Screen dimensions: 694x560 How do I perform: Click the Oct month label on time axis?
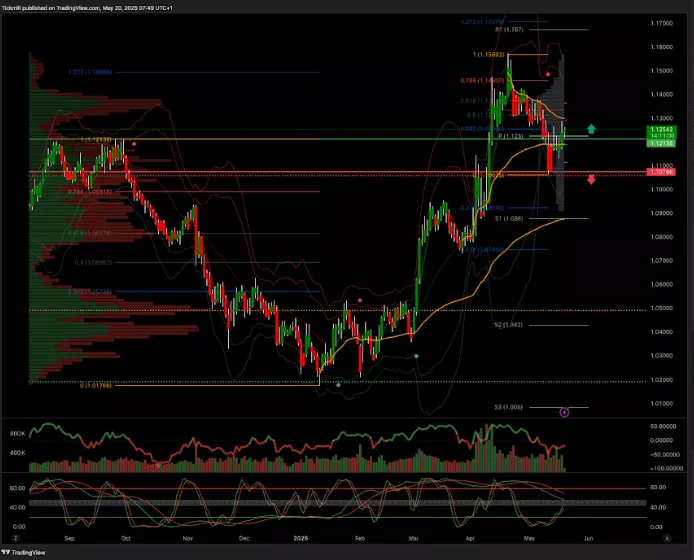click(126, 538)
